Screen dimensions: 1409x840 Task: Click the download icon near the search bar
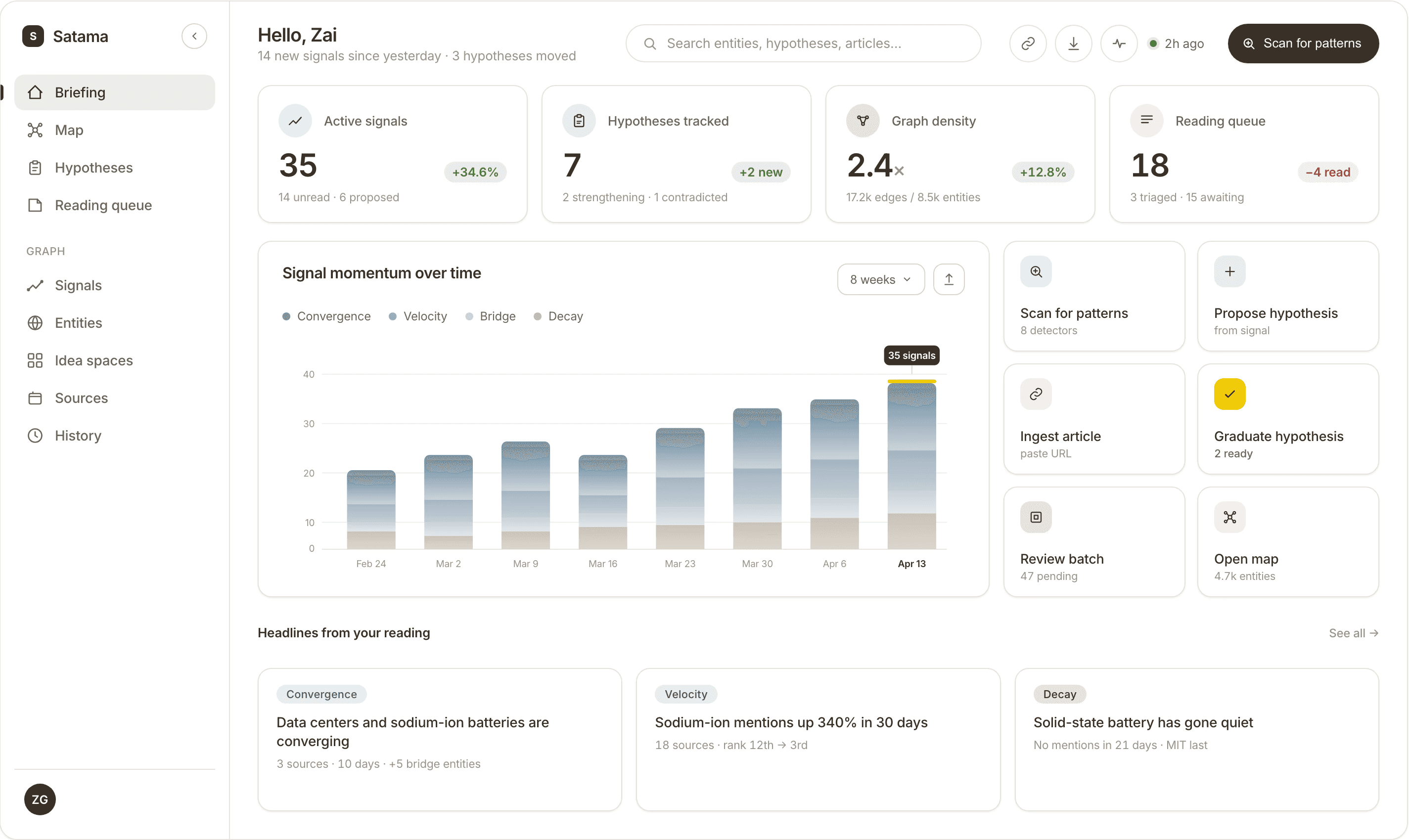[x=1073, y=43]
